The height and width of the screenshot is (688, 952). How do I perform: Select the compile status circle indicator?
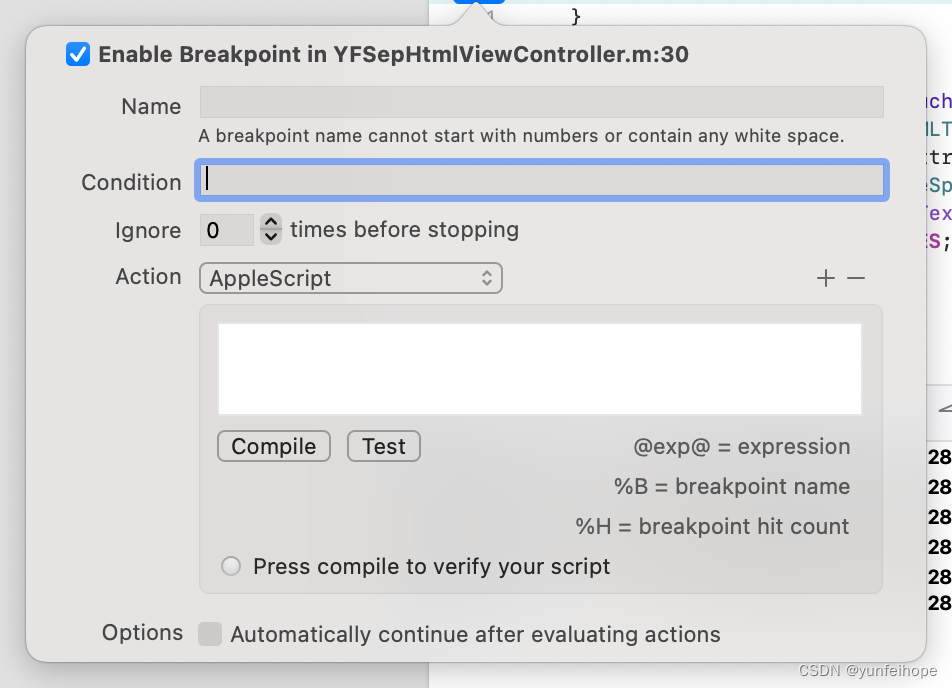click(x=231, y=566)
